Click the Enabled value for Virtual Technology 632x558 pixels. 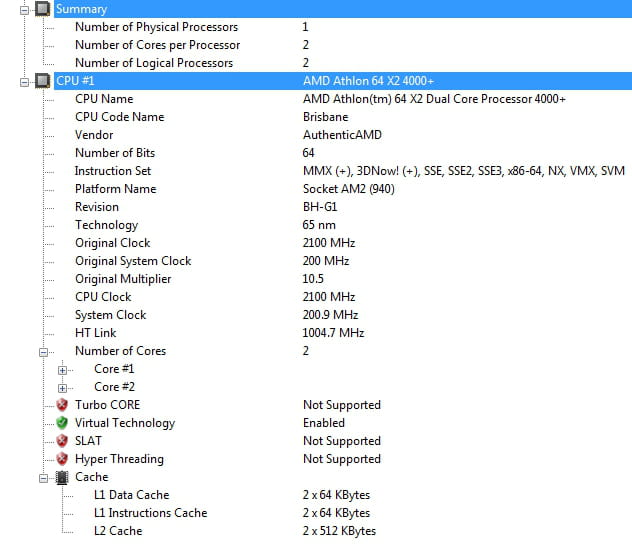coord(324,423)
